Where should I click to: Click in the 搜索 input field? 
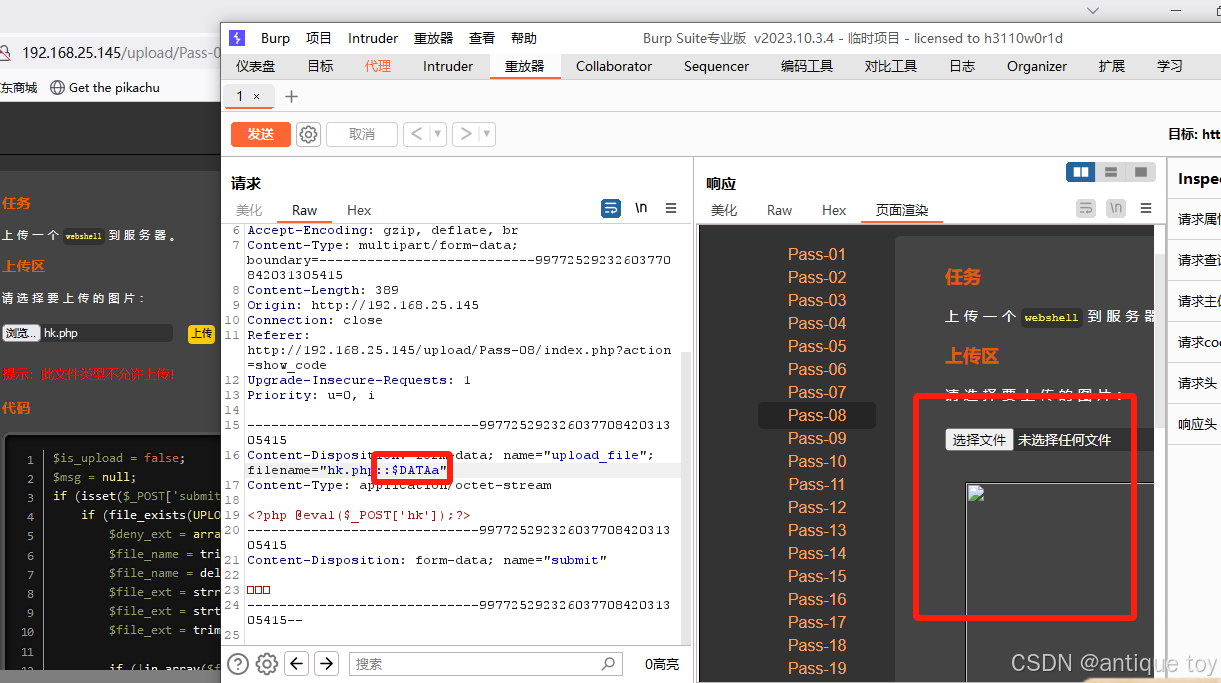pos(484,663)
